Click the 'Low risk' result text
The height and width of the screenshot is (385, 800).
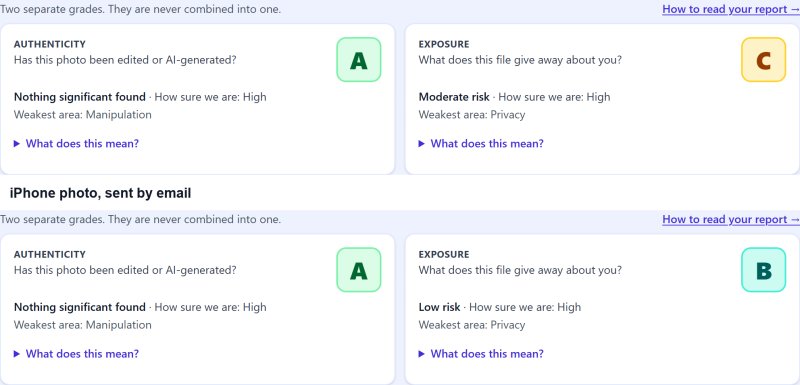click(439, 307)
